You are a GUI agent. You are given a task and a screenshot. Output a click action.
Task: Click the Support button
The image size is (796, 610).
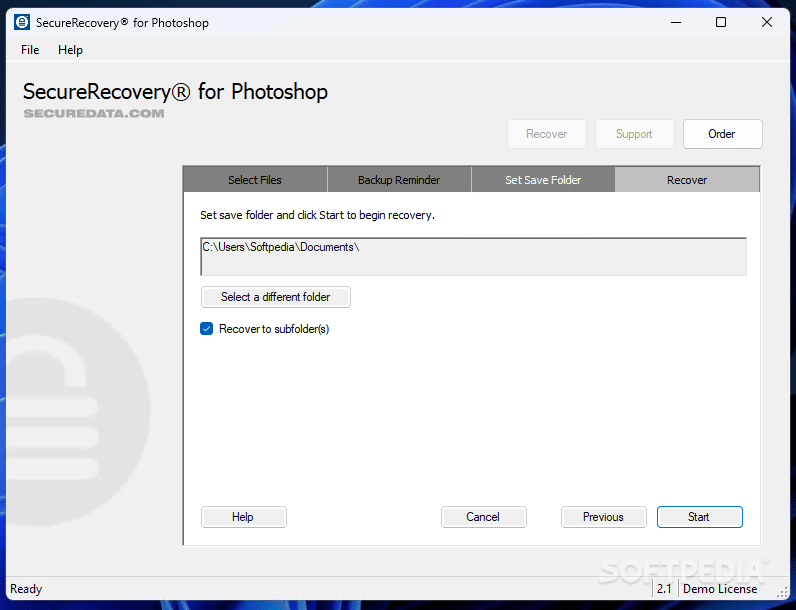pyautogui.click(x=635, y=134)
